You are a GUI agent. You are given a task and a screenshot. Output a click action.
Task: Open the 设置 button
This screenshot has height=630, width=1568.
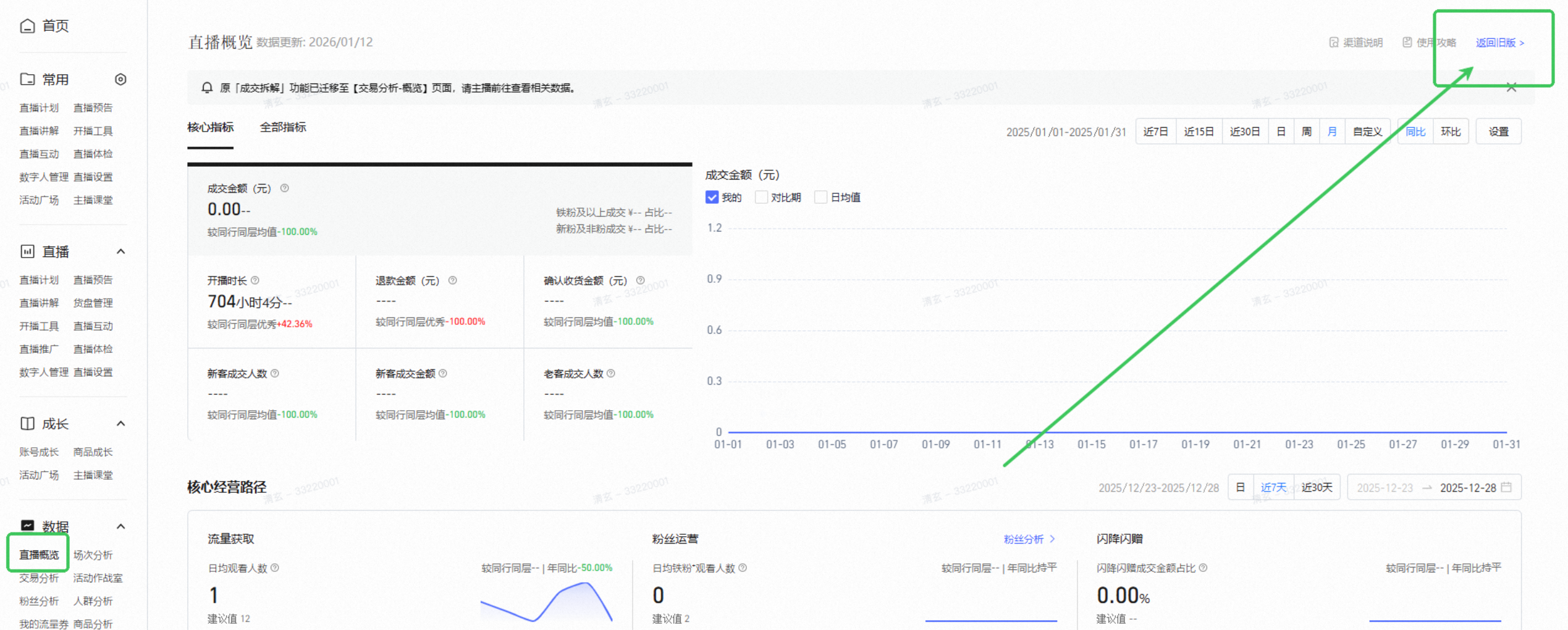[1498, 132]
